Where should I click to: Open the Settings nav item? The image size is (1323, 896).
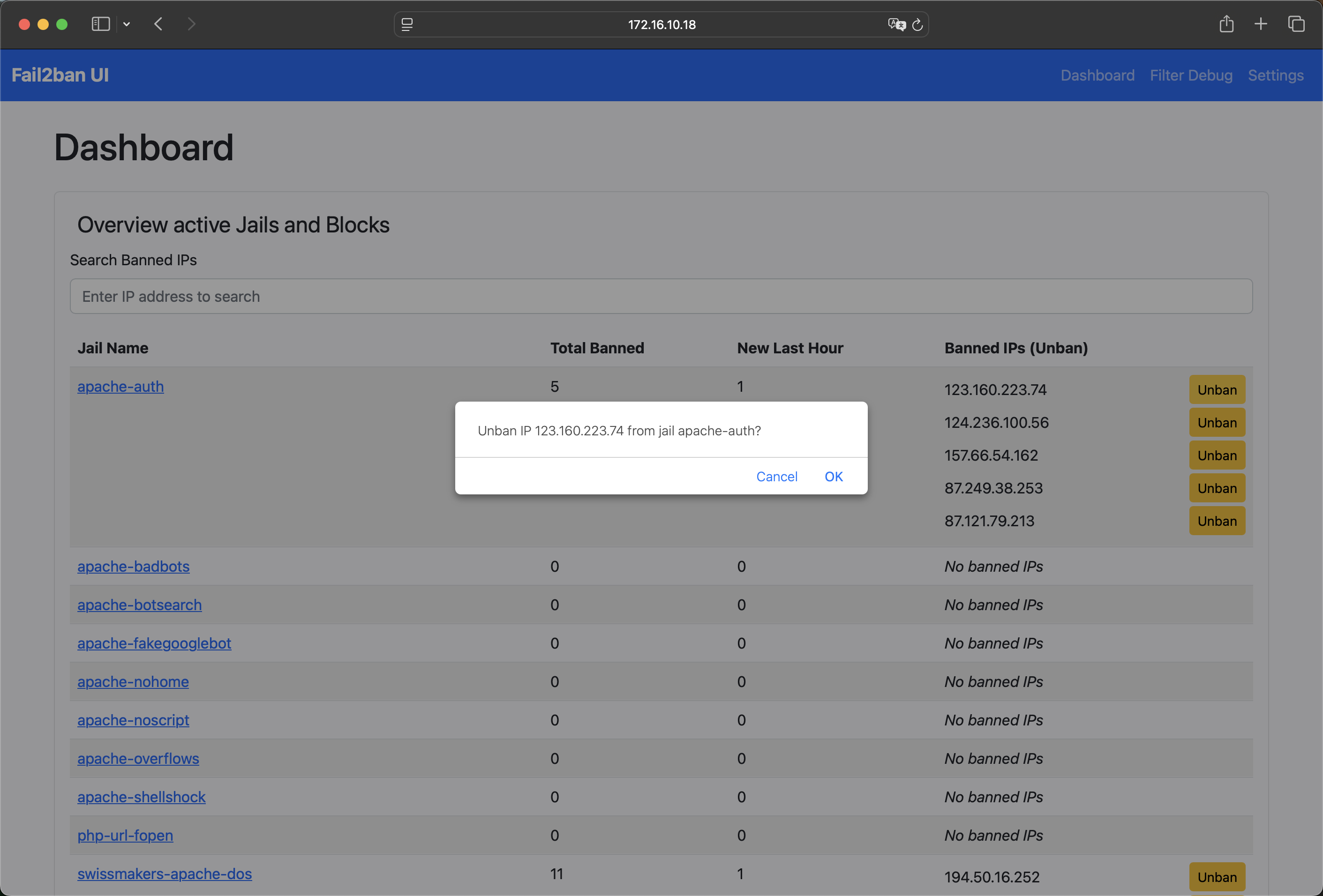tap(1275, 75)
